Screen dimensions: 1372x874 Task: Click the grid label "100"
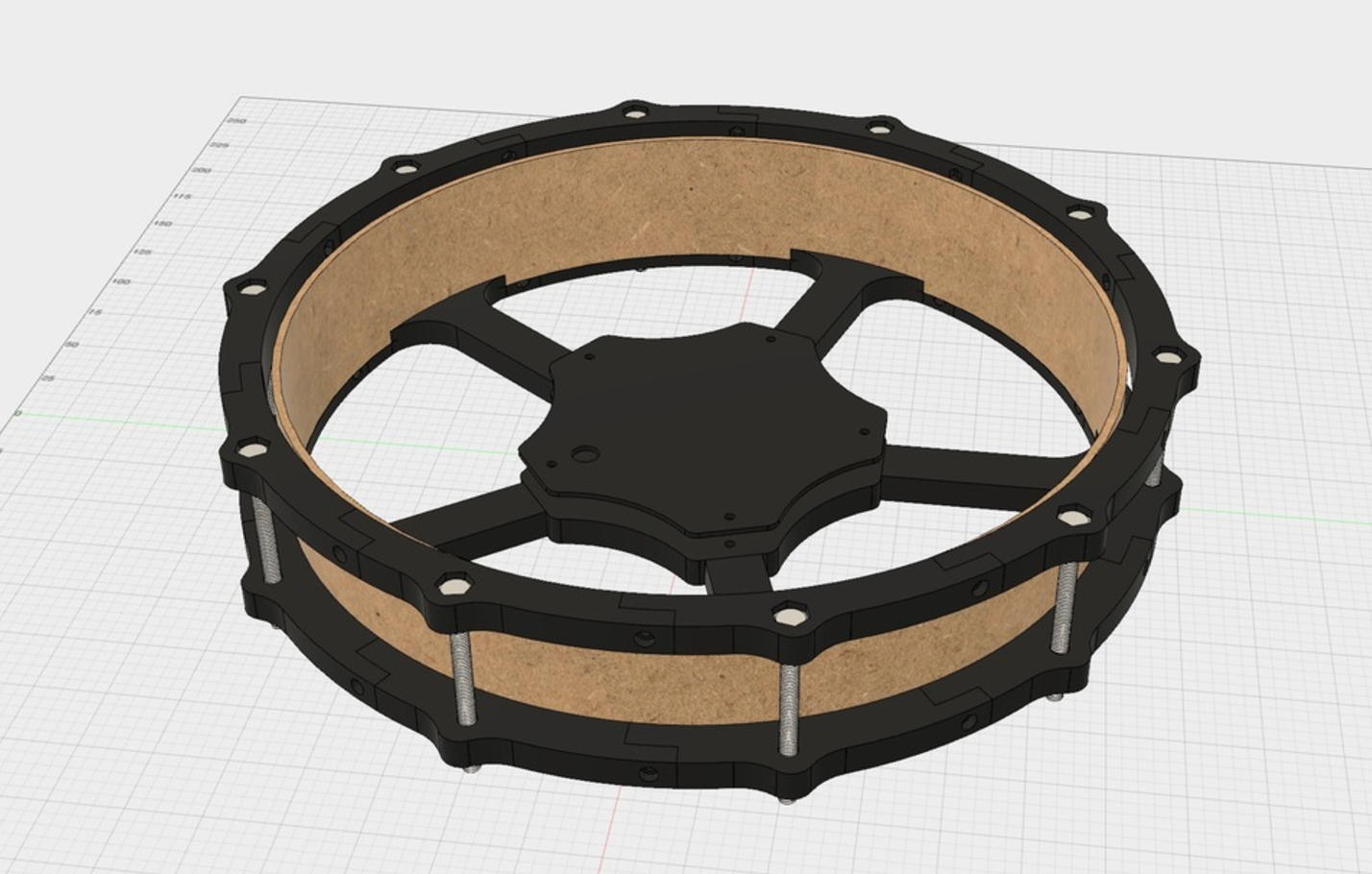click(x=120, y=281)
